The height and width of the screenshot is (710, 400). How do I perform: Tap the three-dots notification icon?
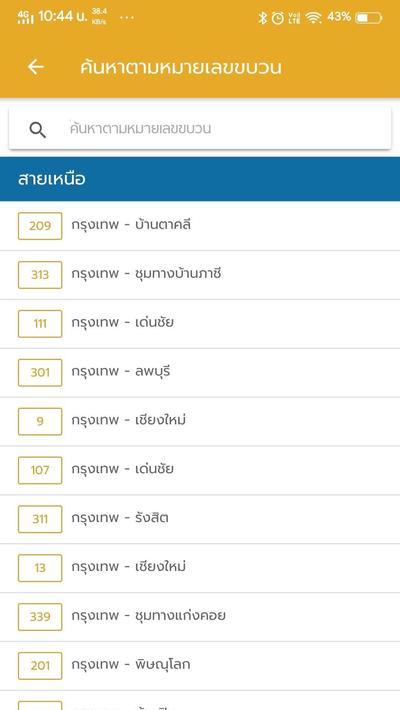click(127, 18)
